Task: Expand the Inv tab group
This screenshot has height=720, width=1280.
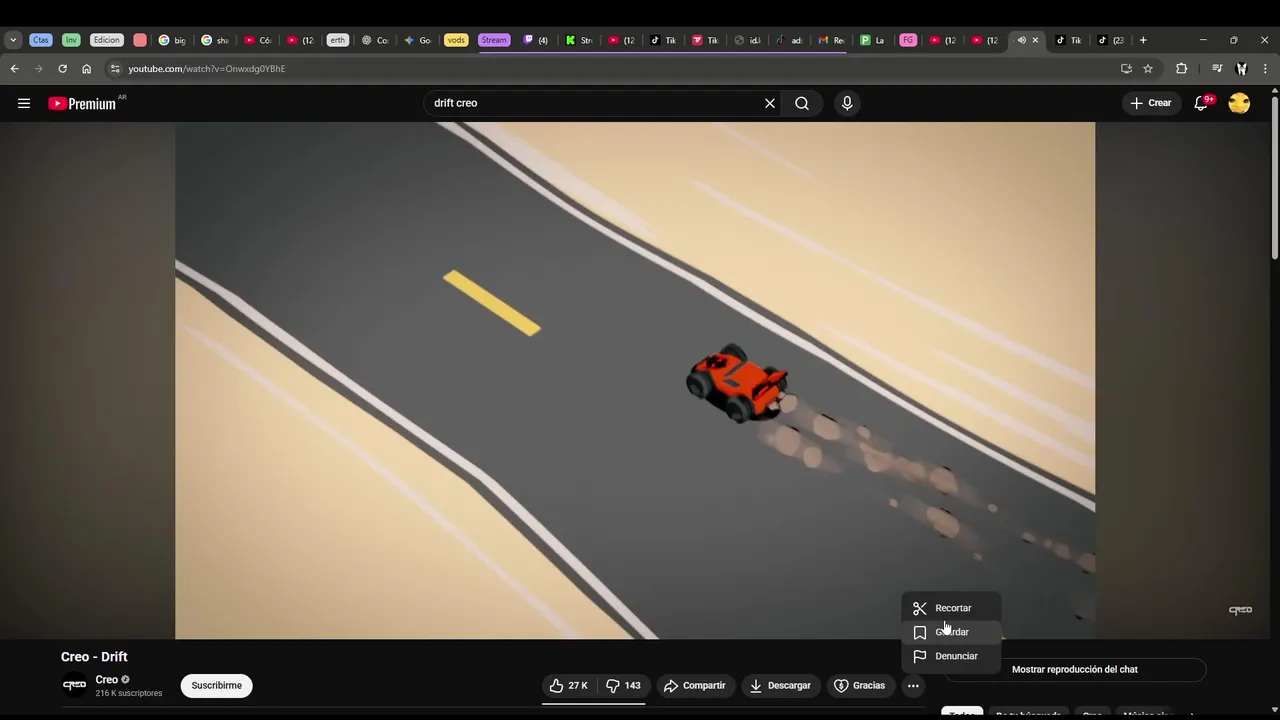Action: click(71, 40)
